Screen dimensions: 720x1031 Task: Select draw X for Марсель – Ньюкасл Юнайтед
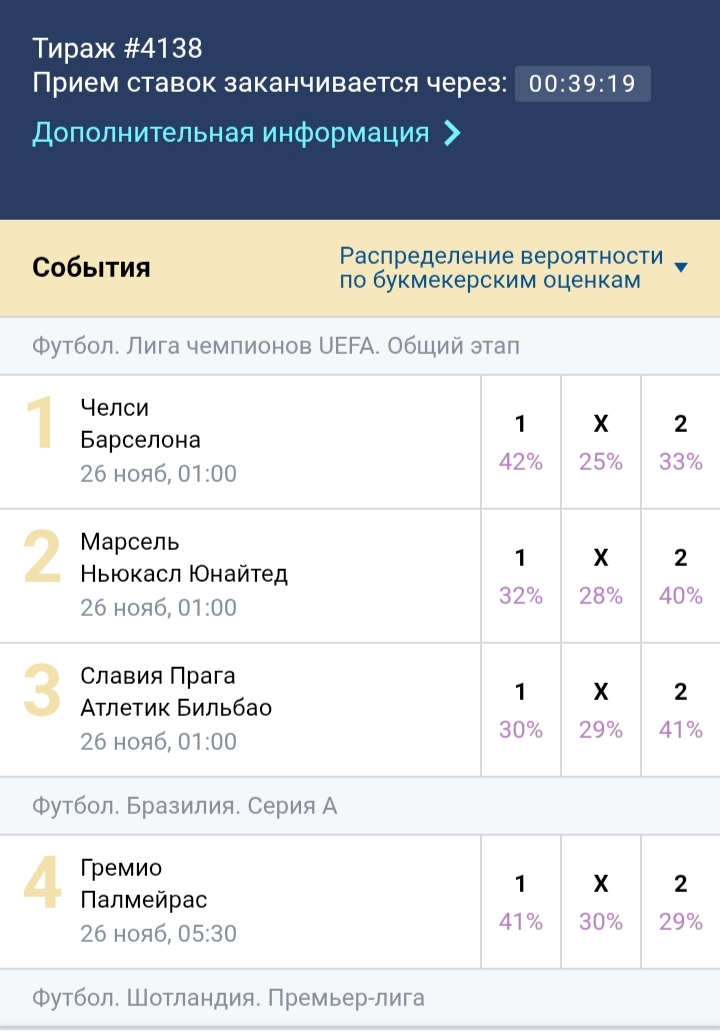[601, 576]
